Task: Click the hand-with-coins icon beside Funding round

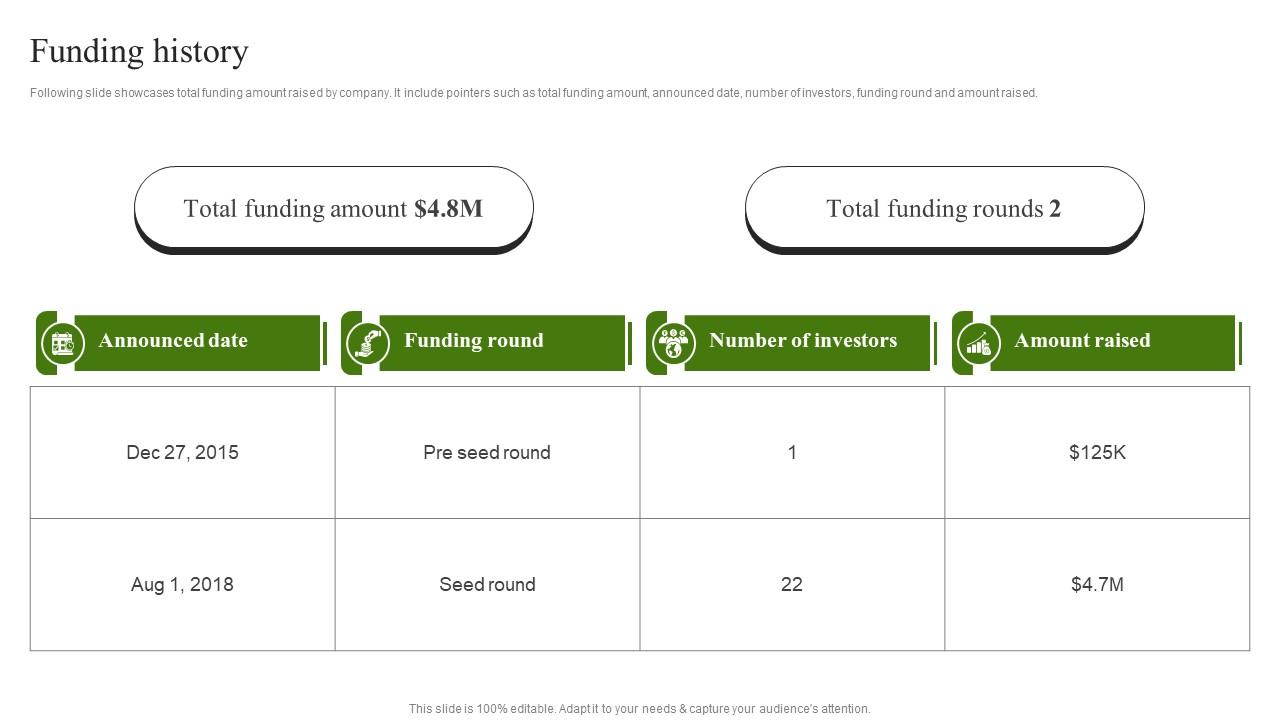Action: tap(368, 343)
